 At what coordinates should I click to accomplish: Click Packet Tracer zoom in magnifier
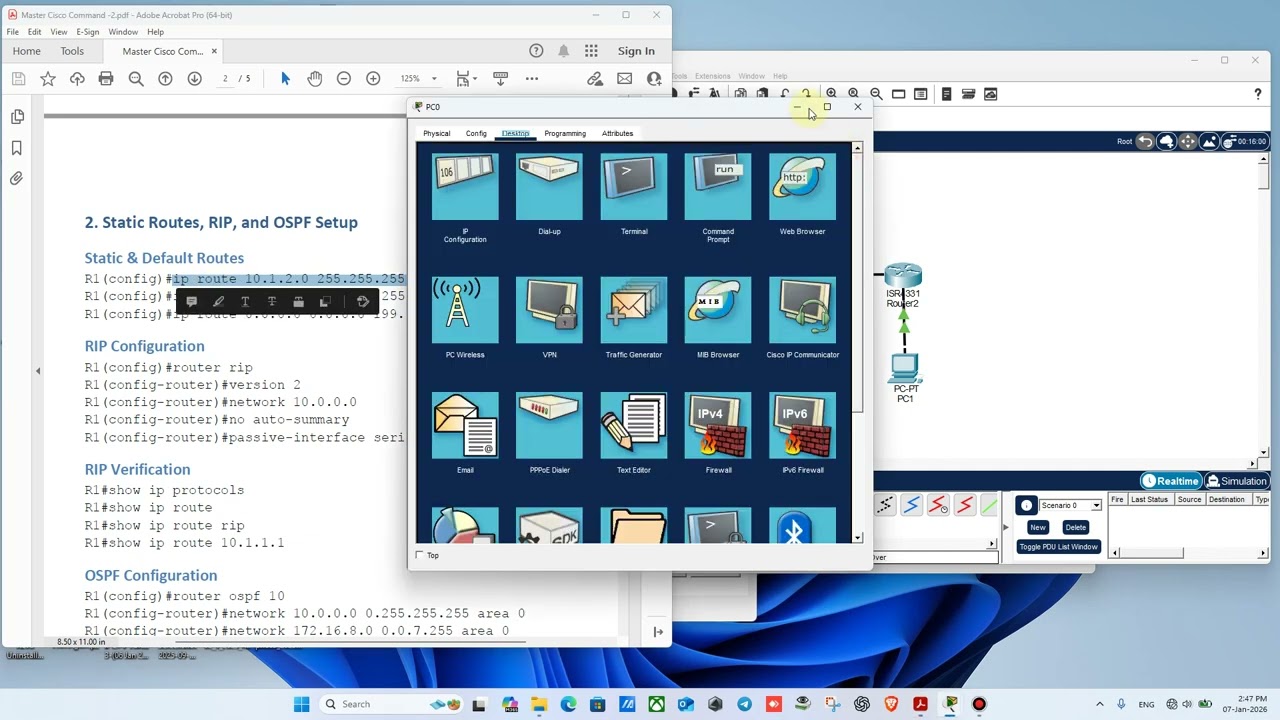[831, 94]
